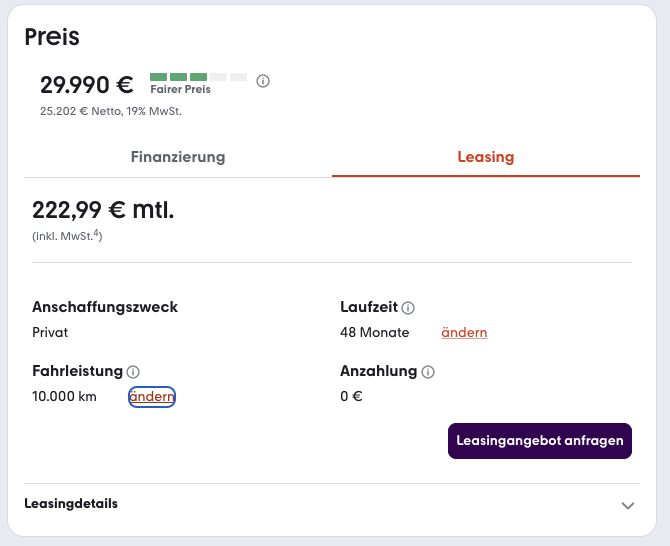Switch to the Finanzierung tab

click(x=178, y=157)
